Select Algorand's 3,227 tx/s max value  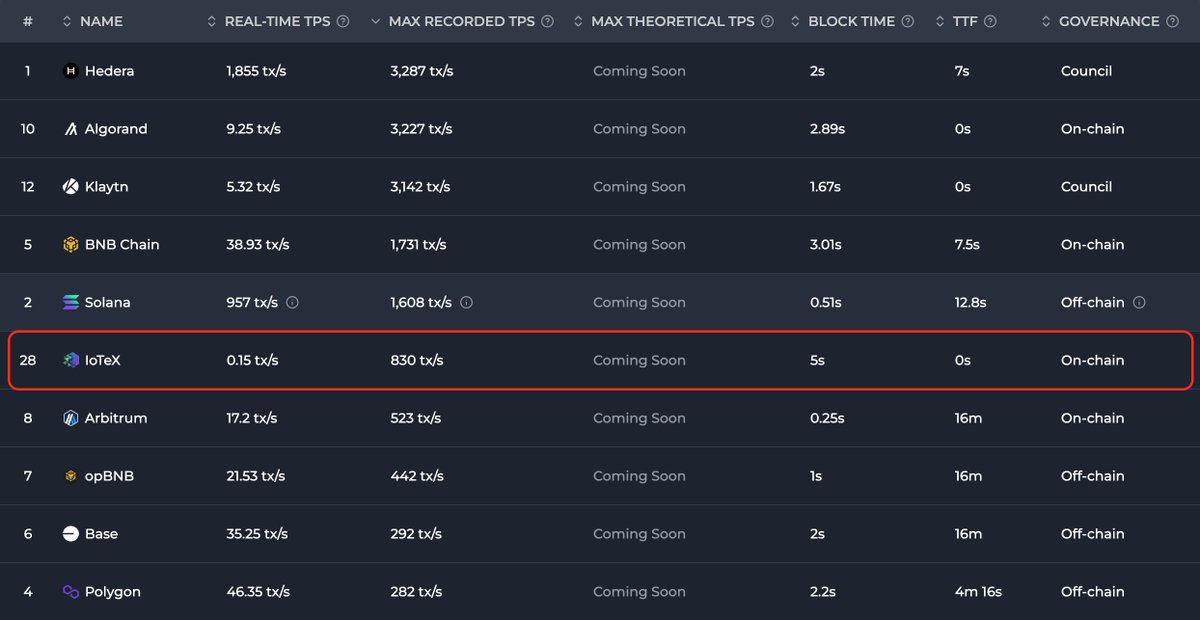pyautogui.click(x=421, y=129)
